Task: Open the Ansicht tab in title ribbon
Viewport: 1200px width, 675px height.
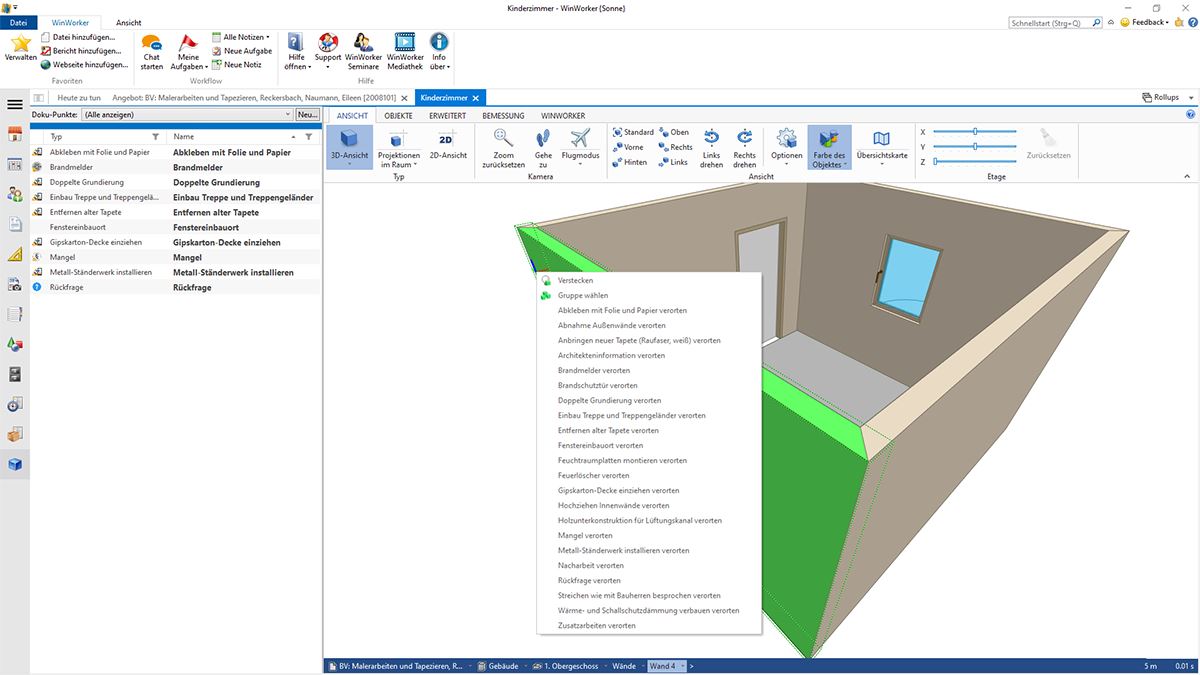Action: click(x=128, y=22)
